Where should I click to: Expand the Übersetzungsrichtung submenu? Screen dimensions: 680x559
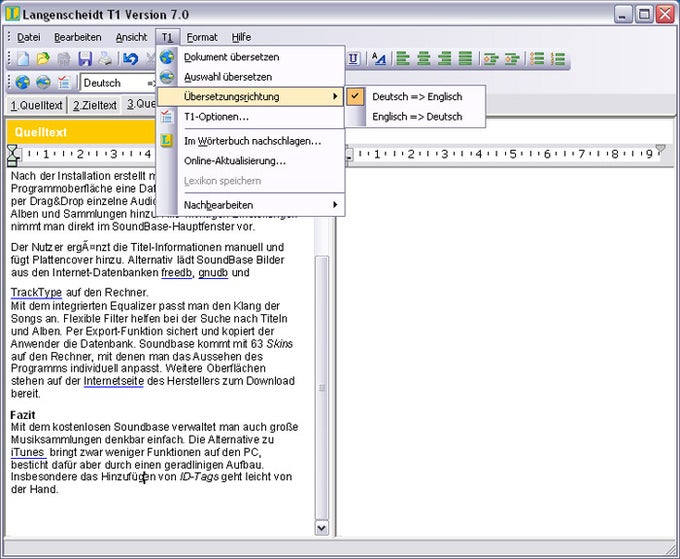(x=251, y=96)
